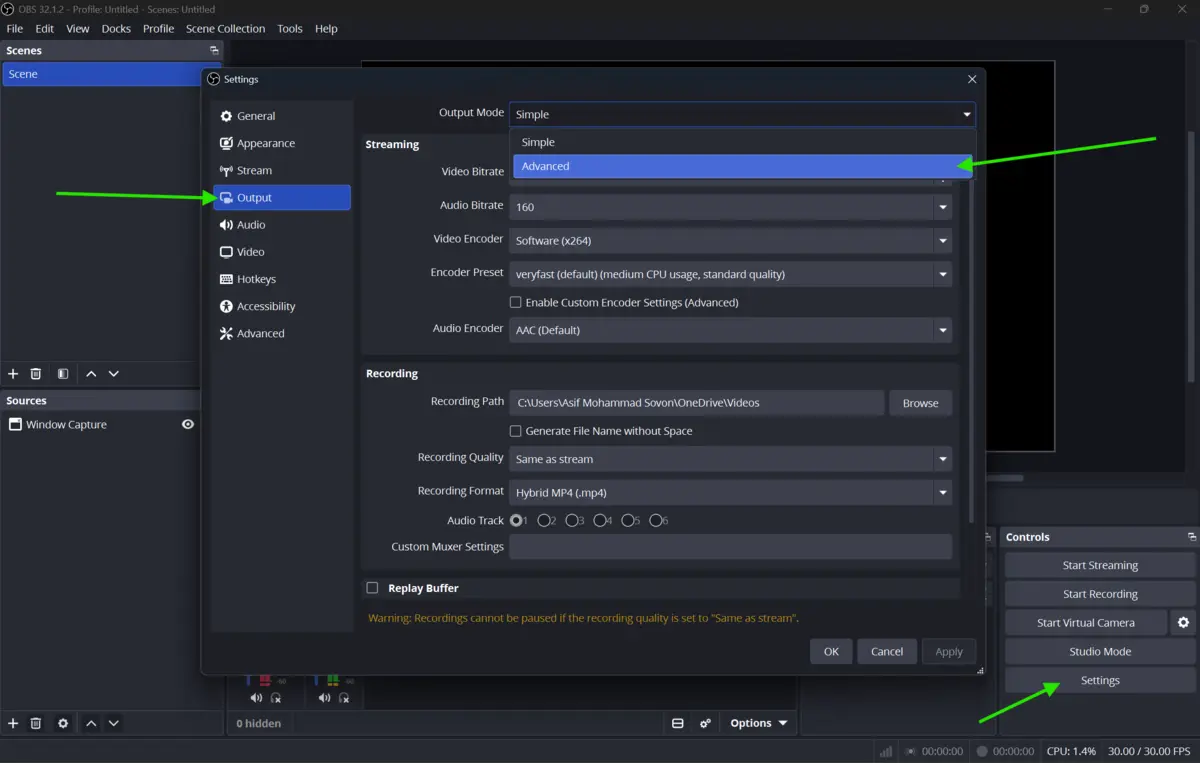Open the Audio Bitrate dropdown

(730, 207)
